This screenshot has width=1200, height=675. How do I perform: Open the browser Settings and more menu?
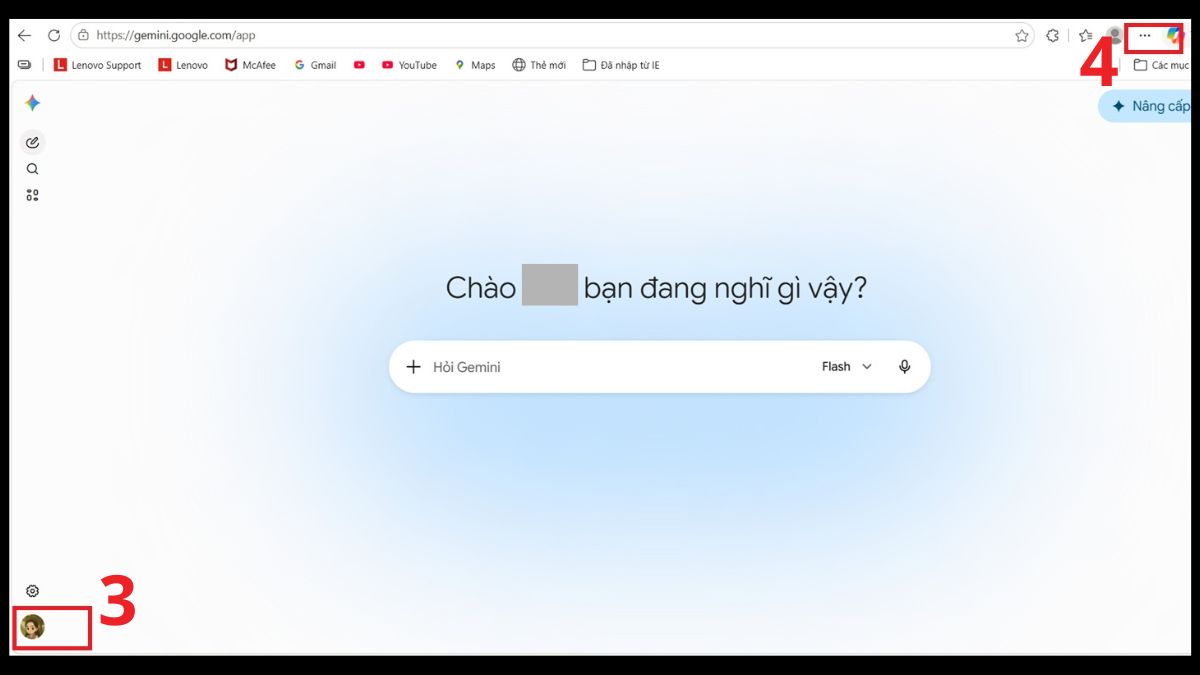point(1145,35)
